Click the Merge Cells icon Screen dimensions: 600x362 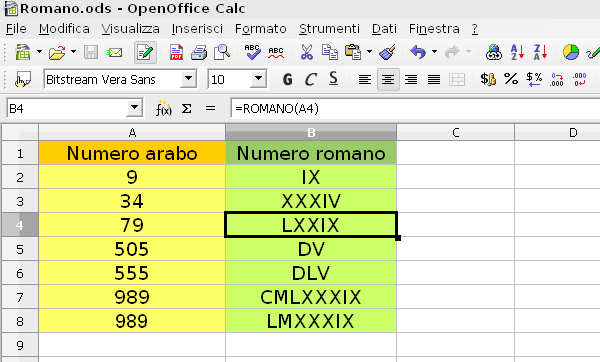[457, 80]
